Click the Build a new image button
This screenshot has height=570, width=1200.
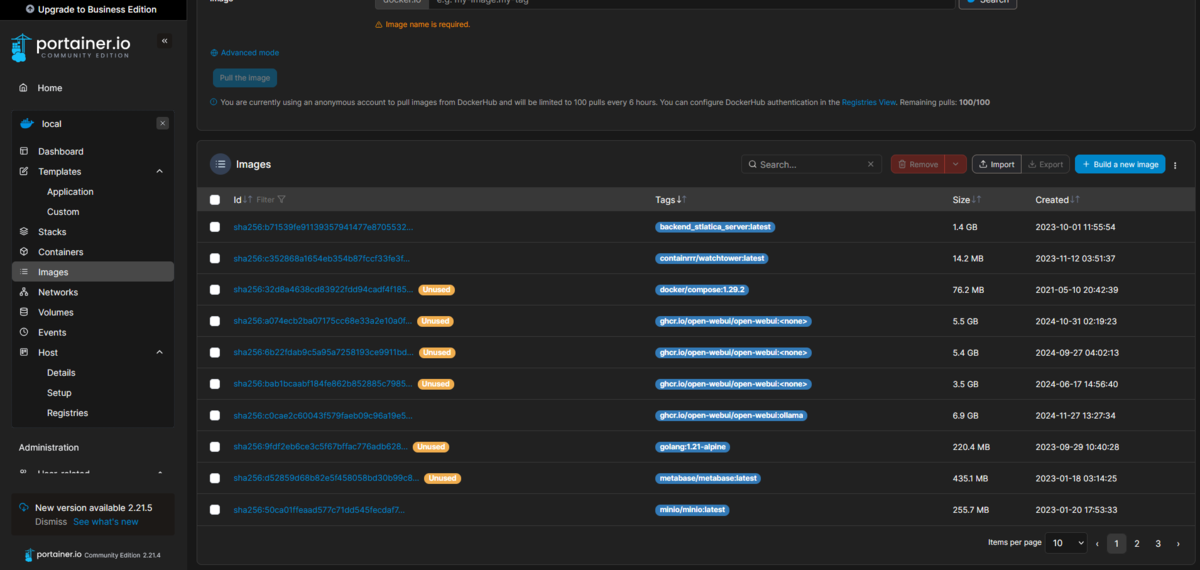(x=1120, y=164)
